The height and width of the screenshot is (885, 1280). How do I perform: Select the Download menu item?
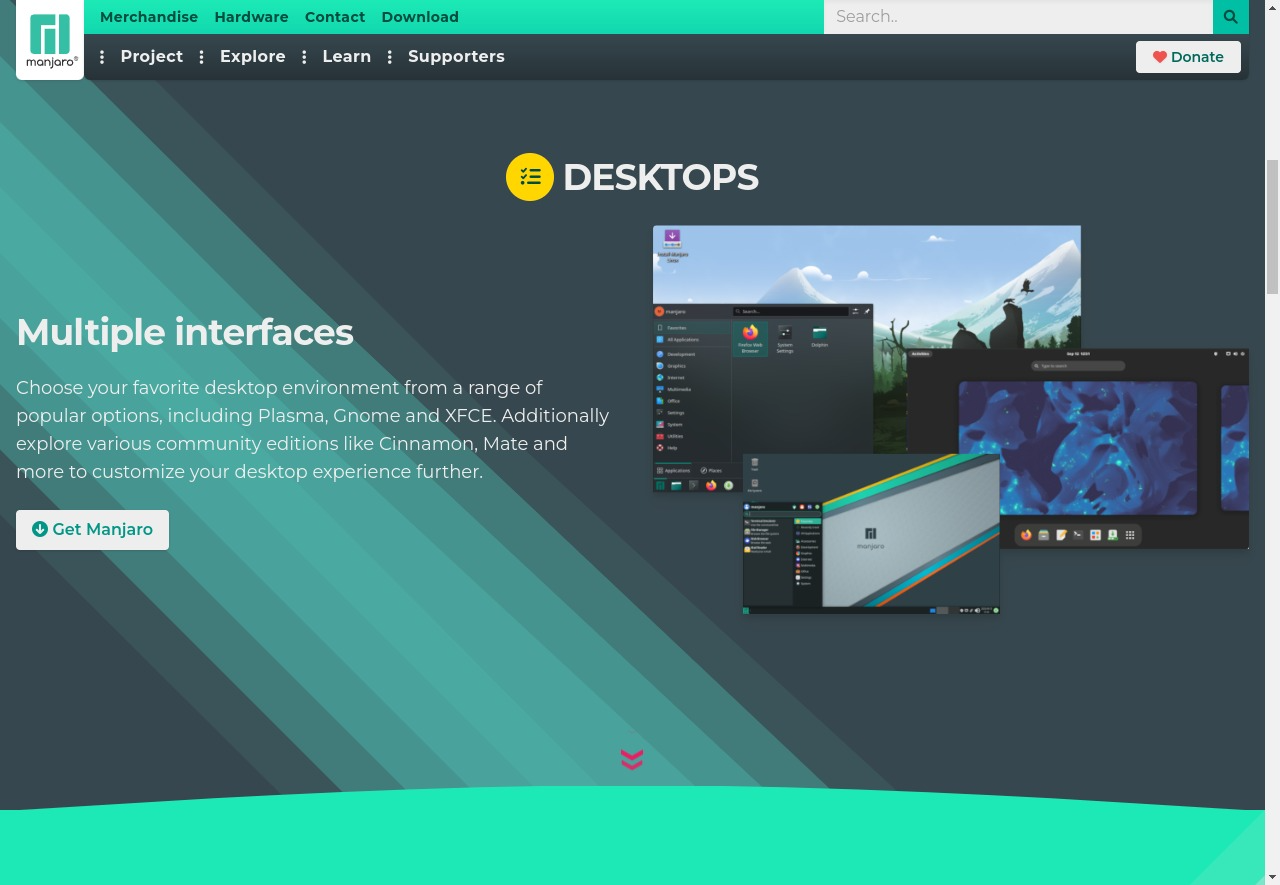[x=420, y=17]
